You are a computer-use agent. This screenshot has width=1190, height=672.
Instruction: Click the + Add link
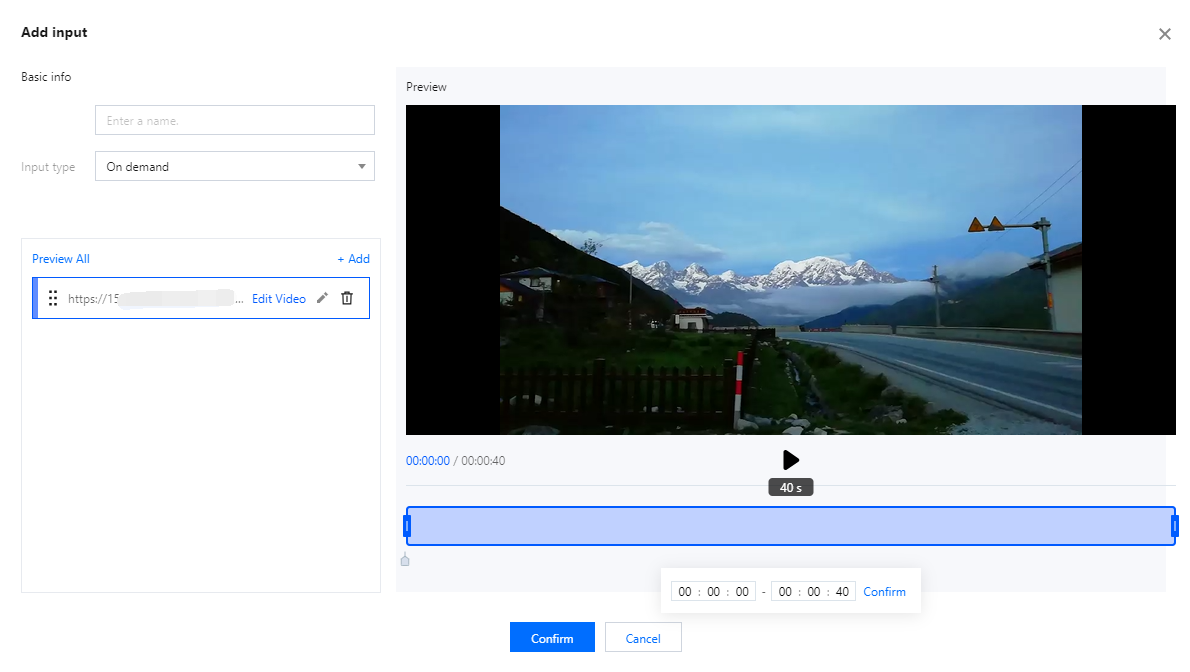(353, 259)
